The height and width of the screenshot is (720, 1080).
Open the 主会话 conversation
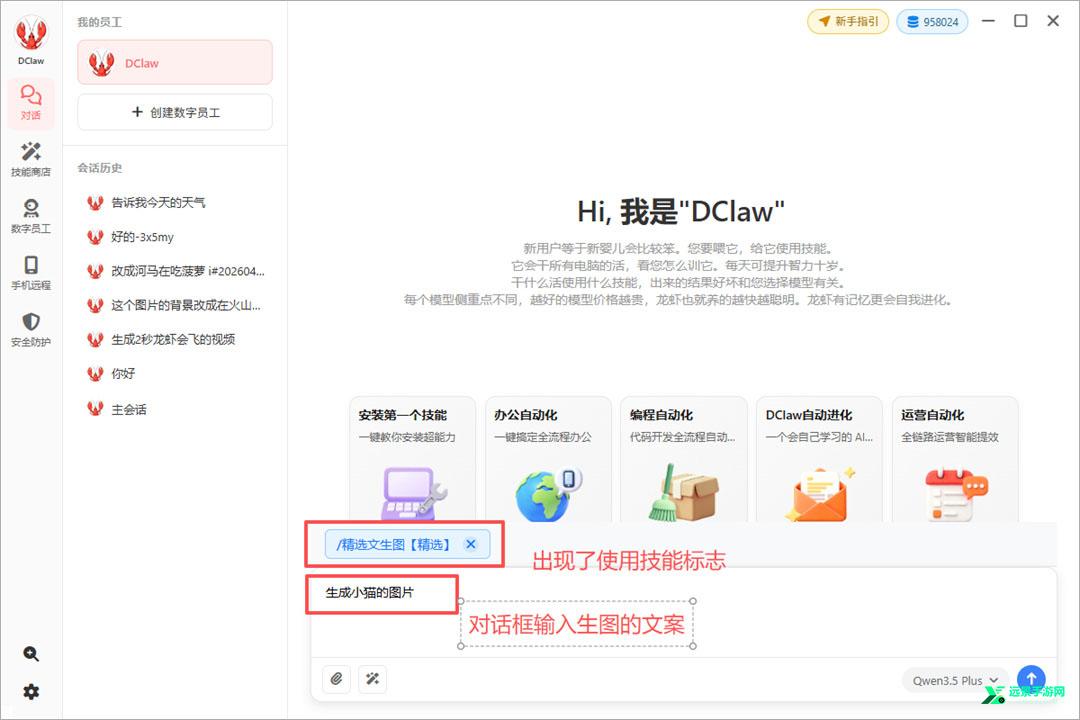pos(175,409)
